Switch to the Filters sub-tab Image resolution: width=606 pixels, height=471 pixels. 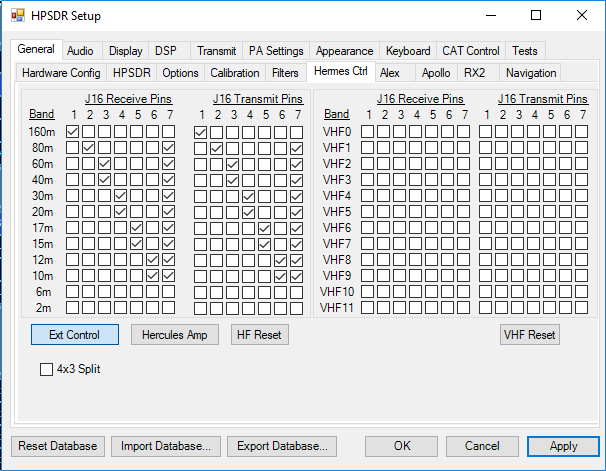click(285, 73)
